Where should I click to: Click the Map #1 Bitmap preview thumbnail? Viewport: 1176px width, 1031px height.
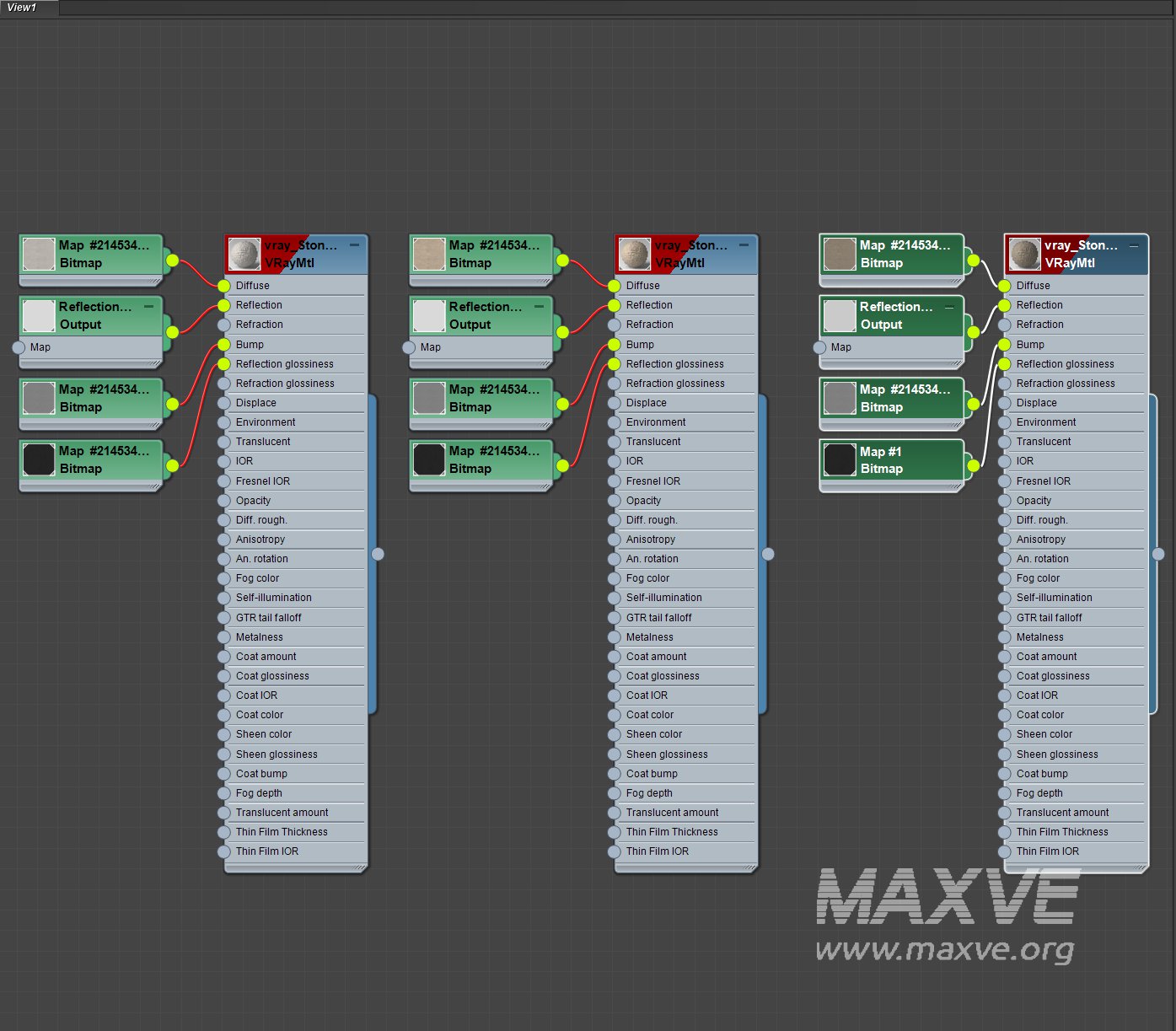pyautogui.click(x=840, y=460)
